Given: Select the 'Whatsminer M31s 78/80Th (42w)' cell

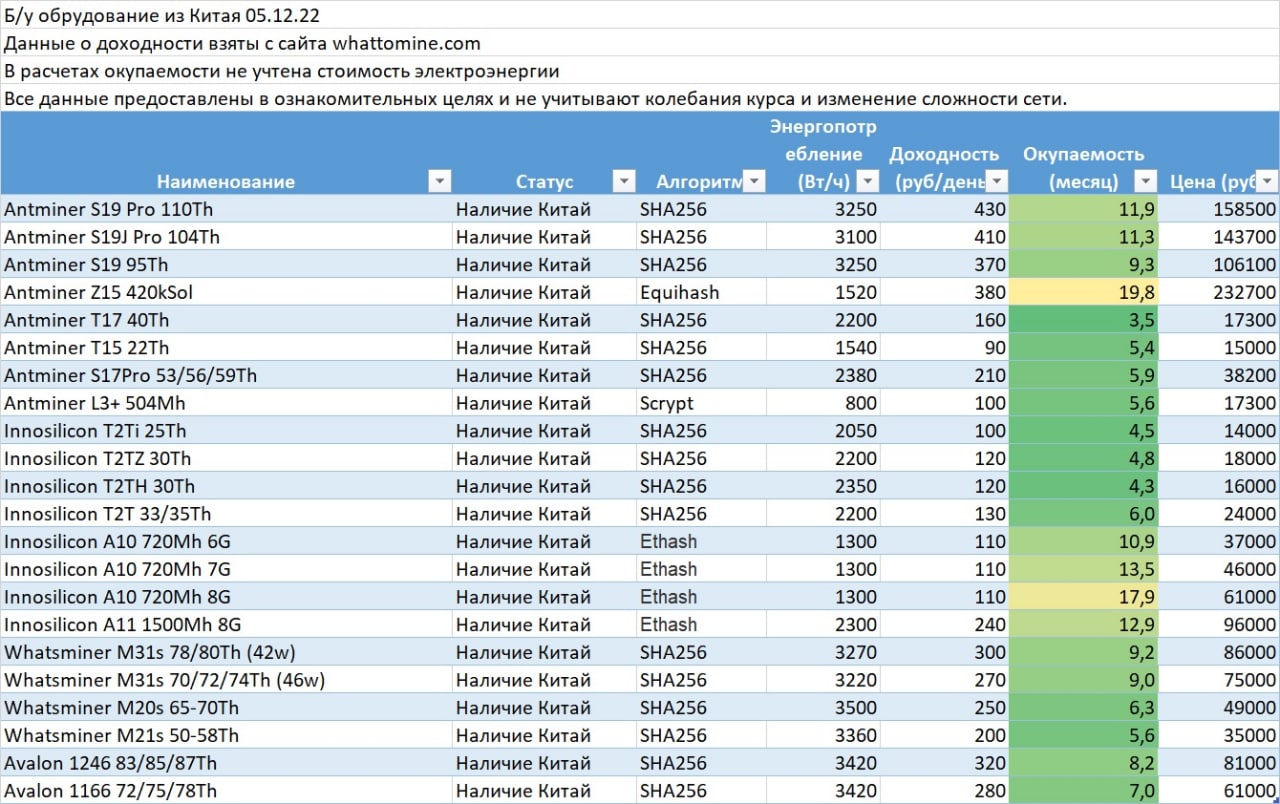Looking at the screenshot, I should pos(226,652).
